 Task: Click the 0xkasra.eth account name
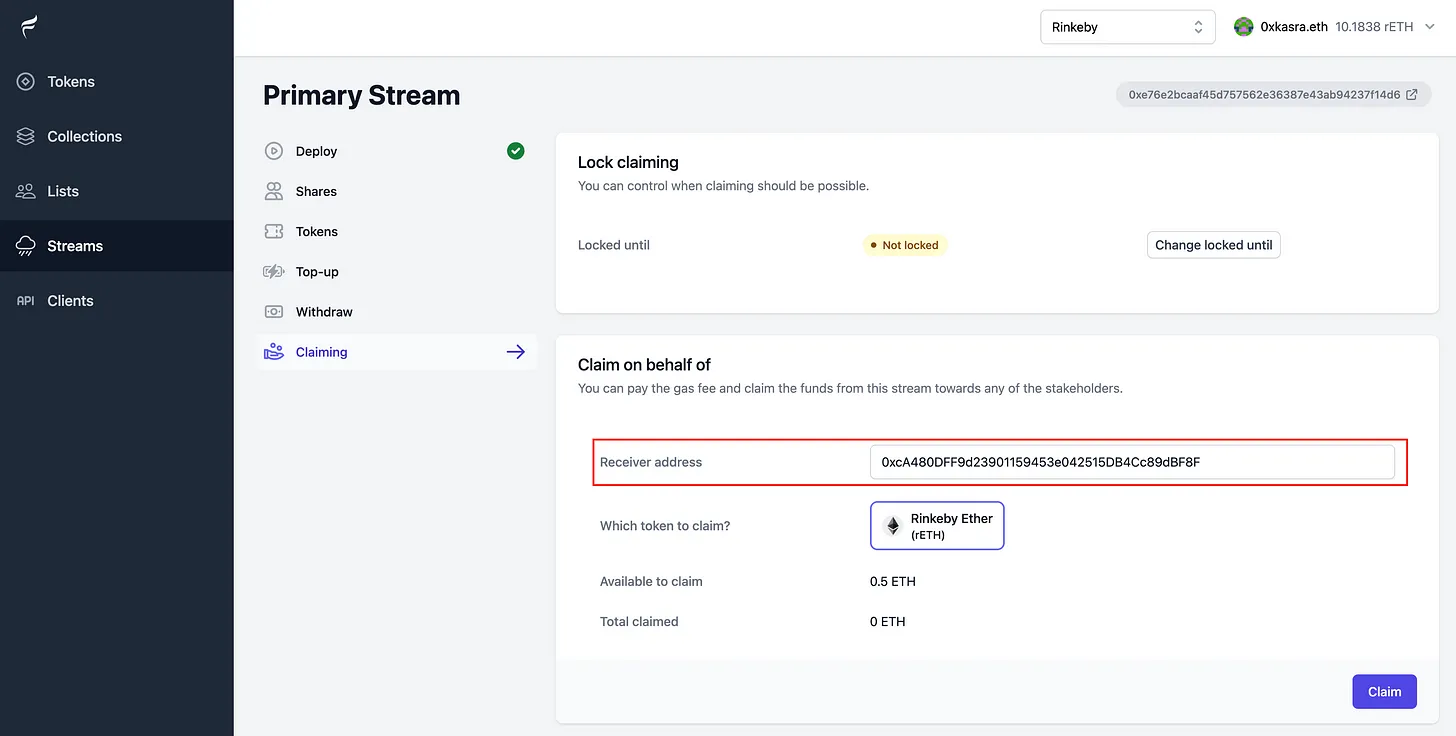tap(1294, 27)
